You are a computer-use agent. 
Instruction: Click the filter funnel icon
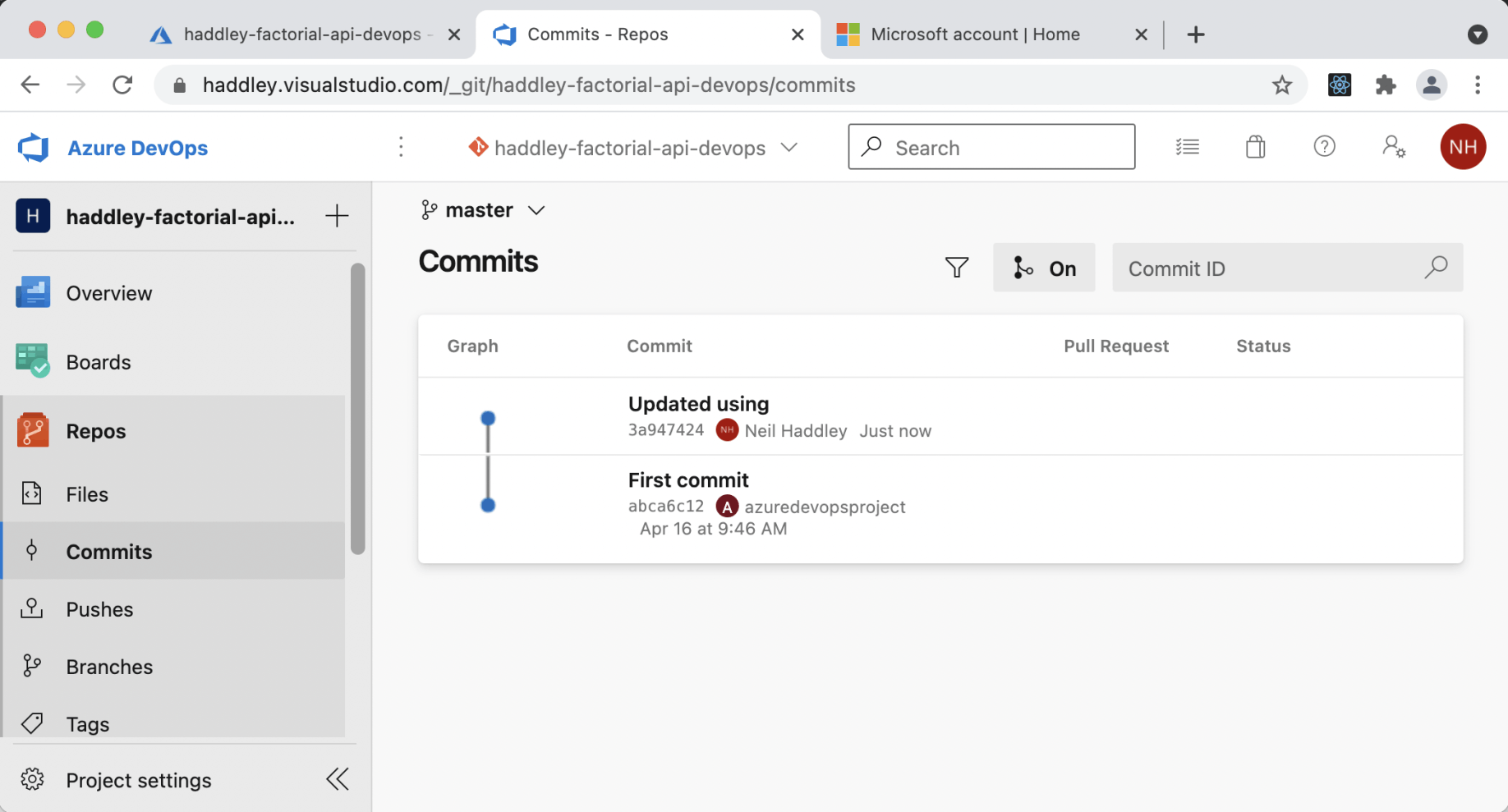click(956, 268)
